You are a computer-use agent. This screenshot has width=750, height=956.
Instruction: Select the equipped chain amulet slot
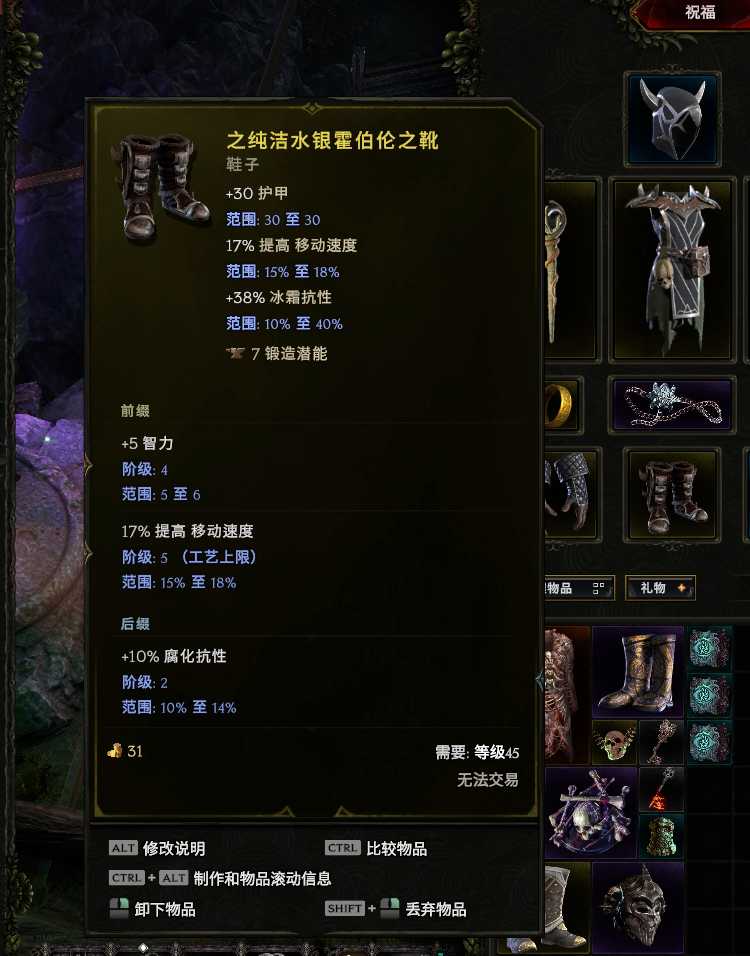[x=673, y=405]
